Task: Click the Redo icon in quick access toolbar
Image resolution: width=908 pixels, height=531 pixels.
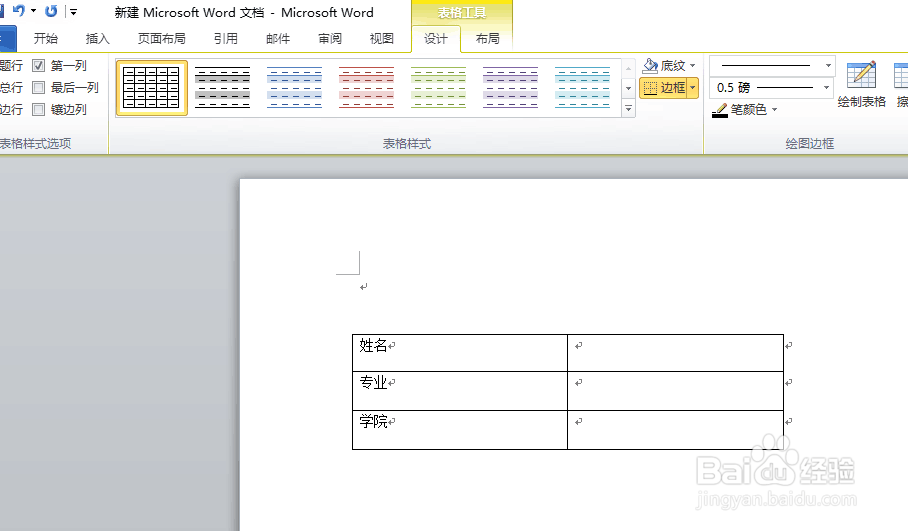Action: click(51, 11)
